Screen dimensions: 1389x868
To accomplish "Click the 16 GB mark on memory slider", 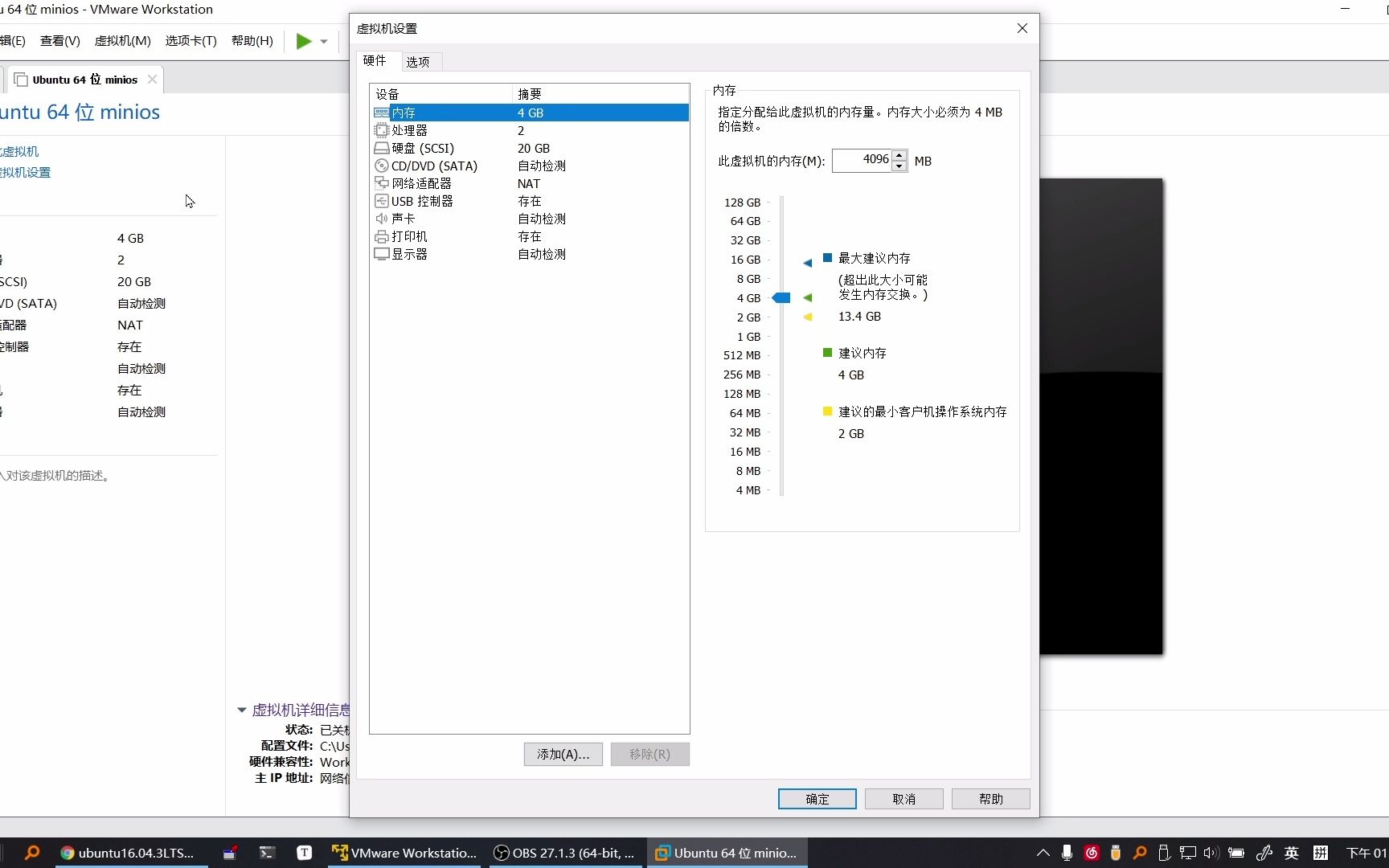I will pyautogui.click(x=745, y=260).
